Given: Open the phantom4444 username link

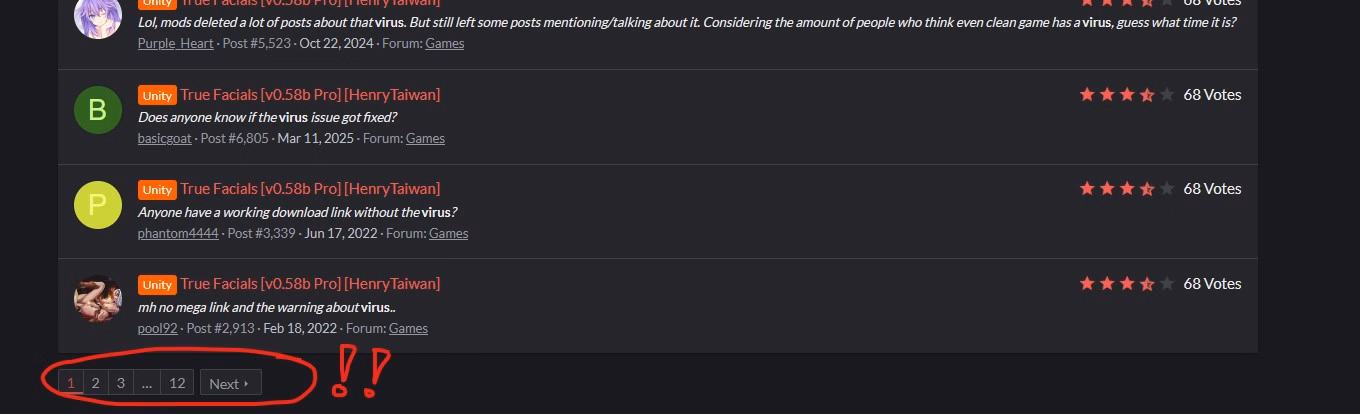Looking at the screenshot, I should click(177, 233).
